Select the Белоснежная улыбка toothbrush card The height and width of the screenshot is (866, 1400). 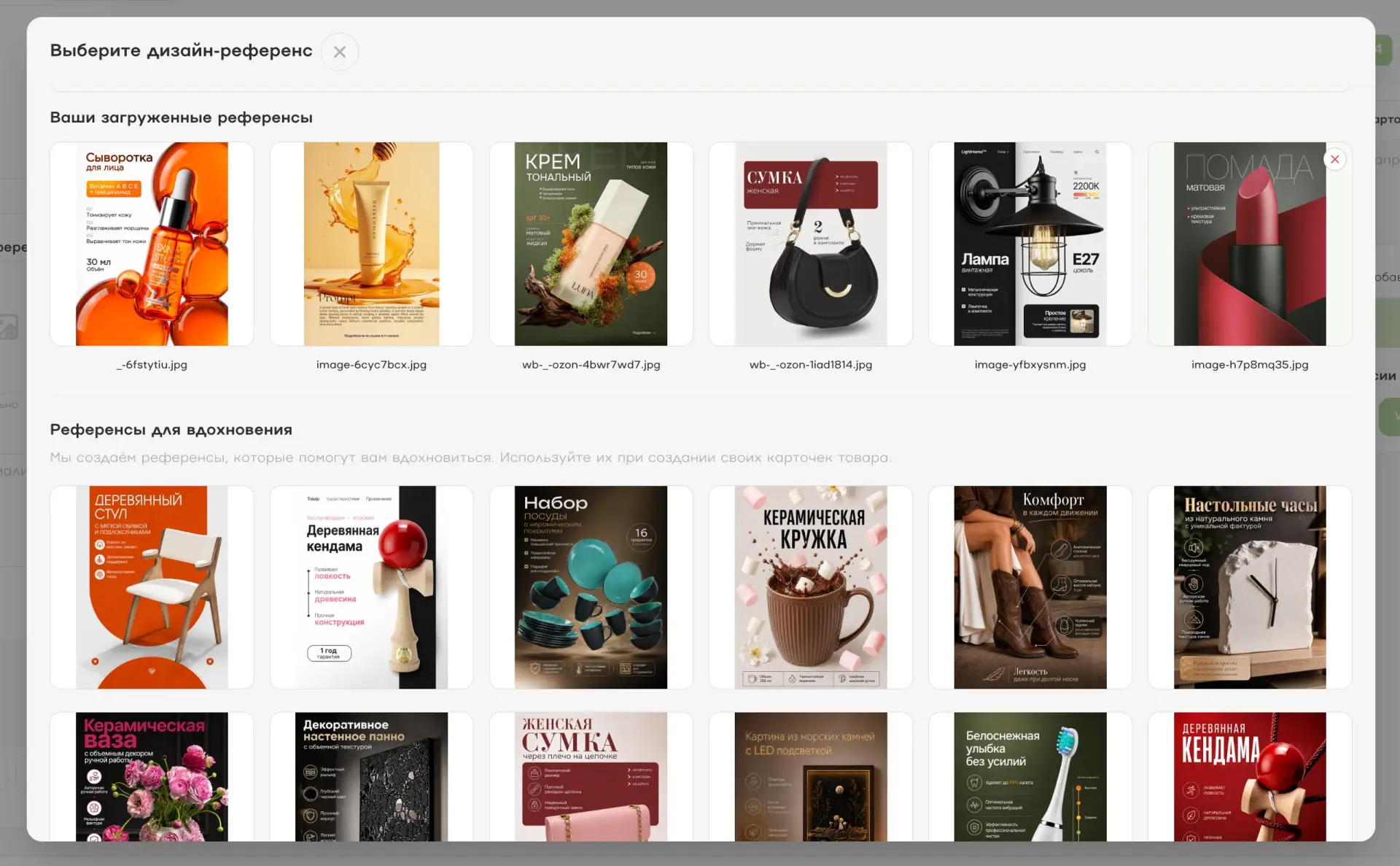pos(1030,777)
